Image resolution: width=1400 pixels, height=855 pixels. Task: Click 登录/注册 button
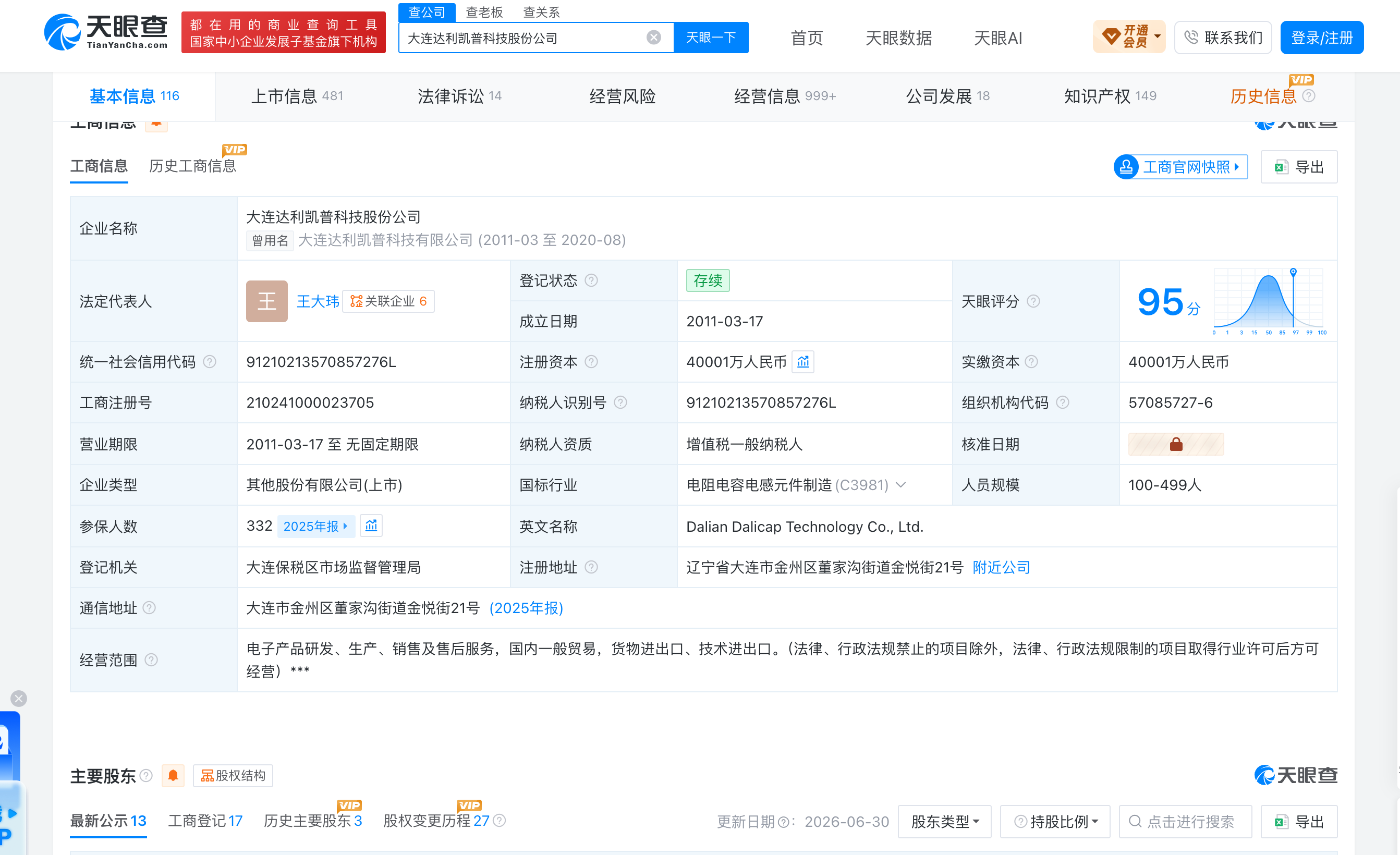click(x=1322, y=38)
